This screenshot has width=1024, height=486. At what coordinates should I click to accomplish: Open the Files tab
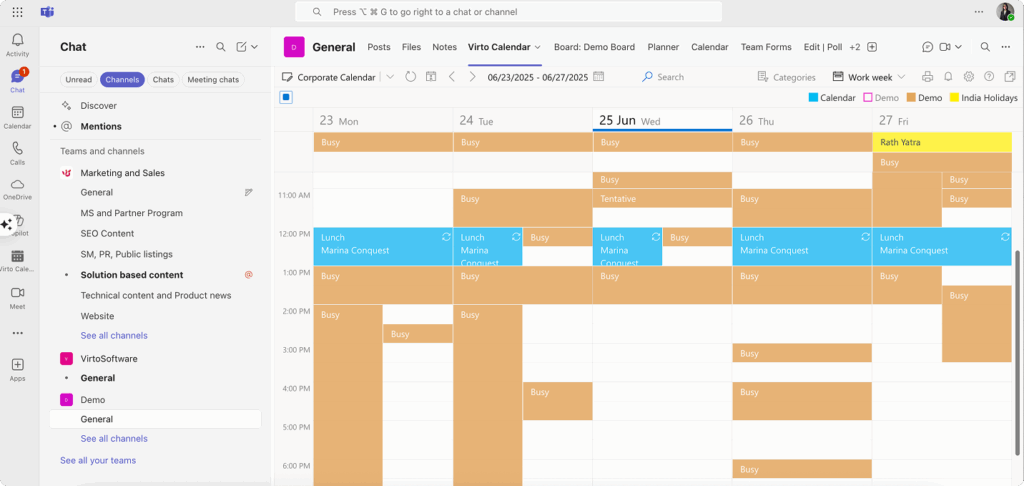click(x=411, y=47)
